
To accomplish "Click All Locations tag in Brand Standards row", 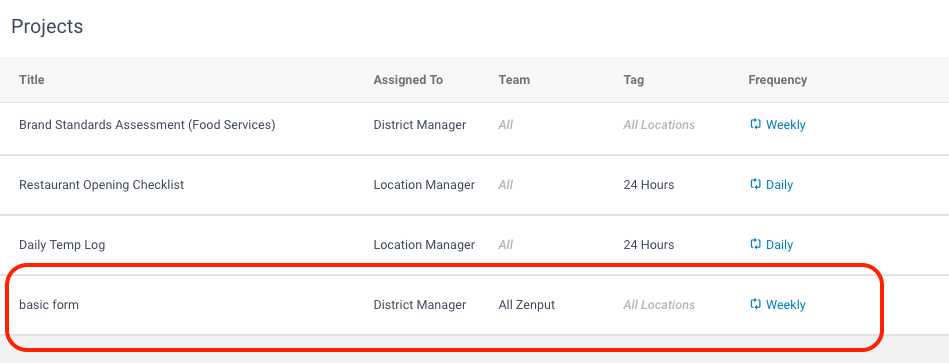I will pyautogui.click(x=659, y=125).
